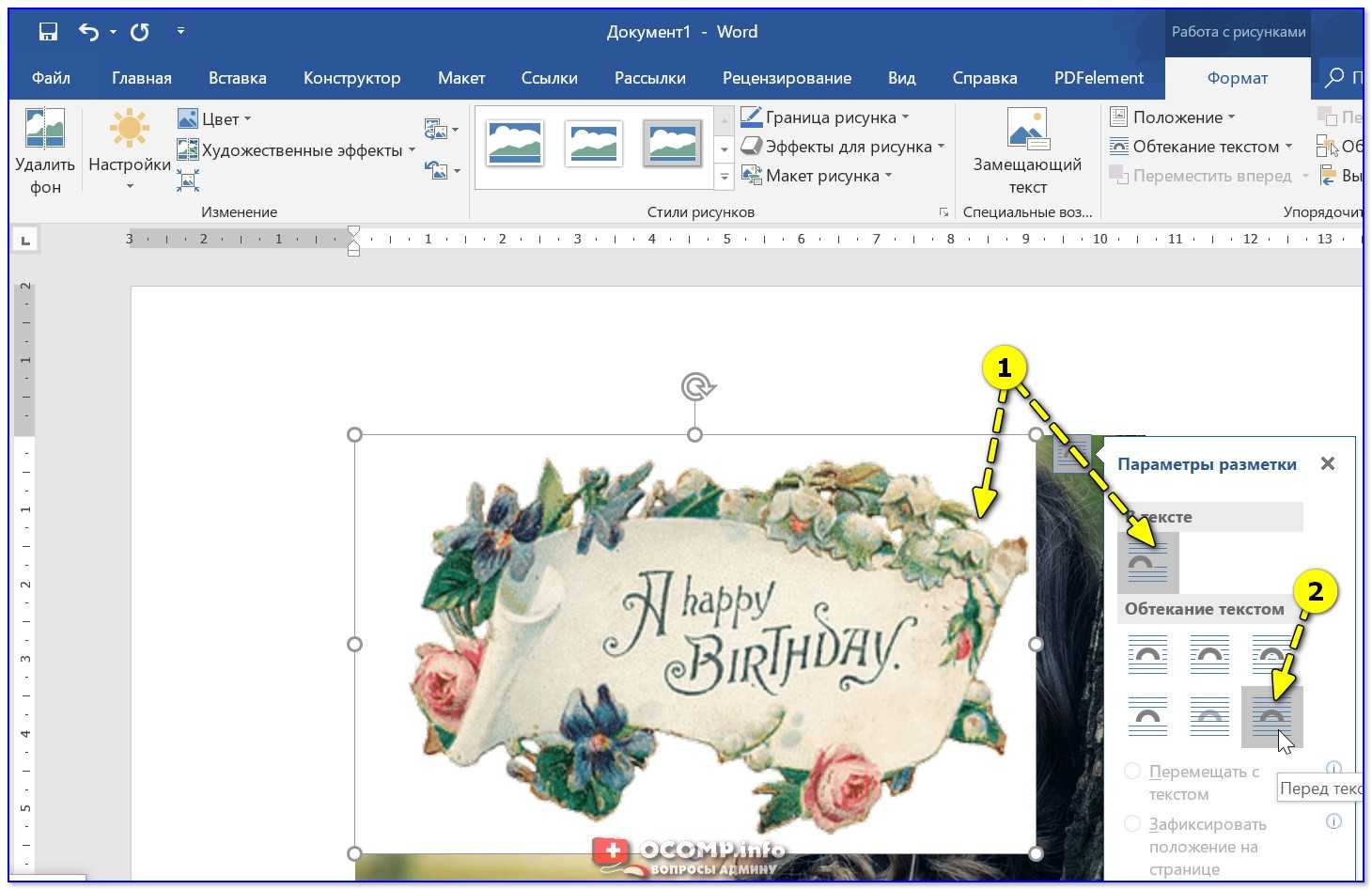This screenshot has height=890, width=1372.
Task: Undo the last action via the arrow icon
Action: click(88, 32)
